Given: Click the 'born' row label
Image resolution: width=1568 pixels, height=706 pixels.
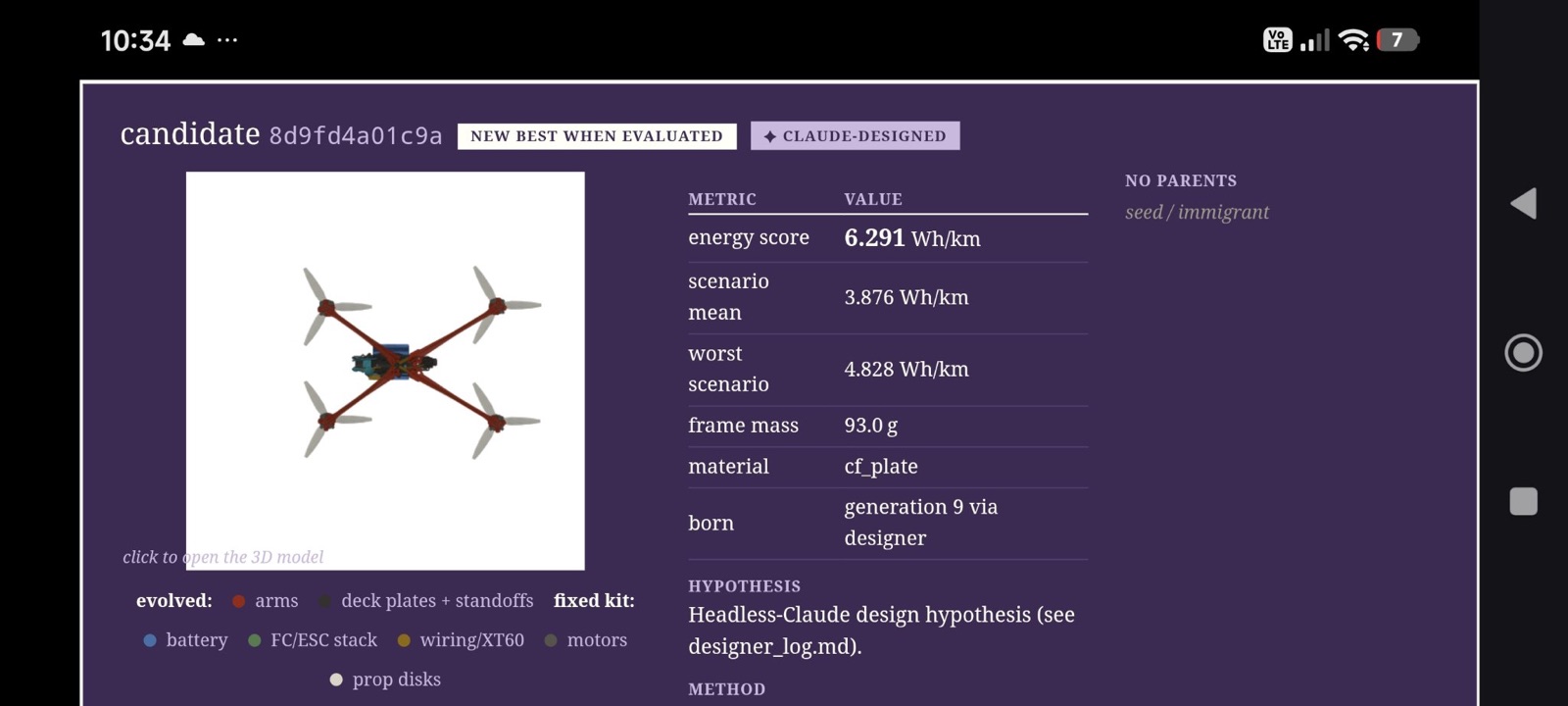Looking at the screenshot, I should (710, 524).
